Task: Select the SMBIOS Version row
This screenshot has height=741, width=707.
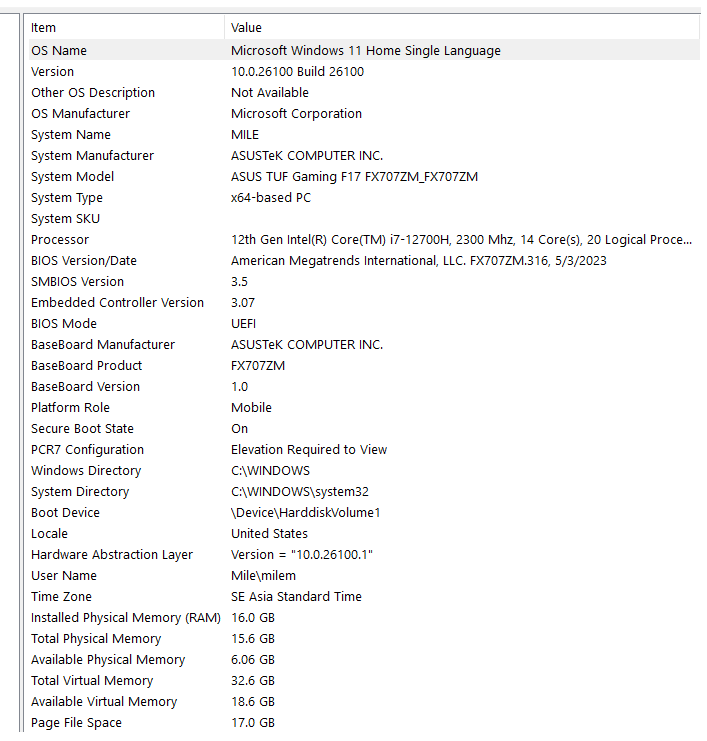Action: coord(364,281)
